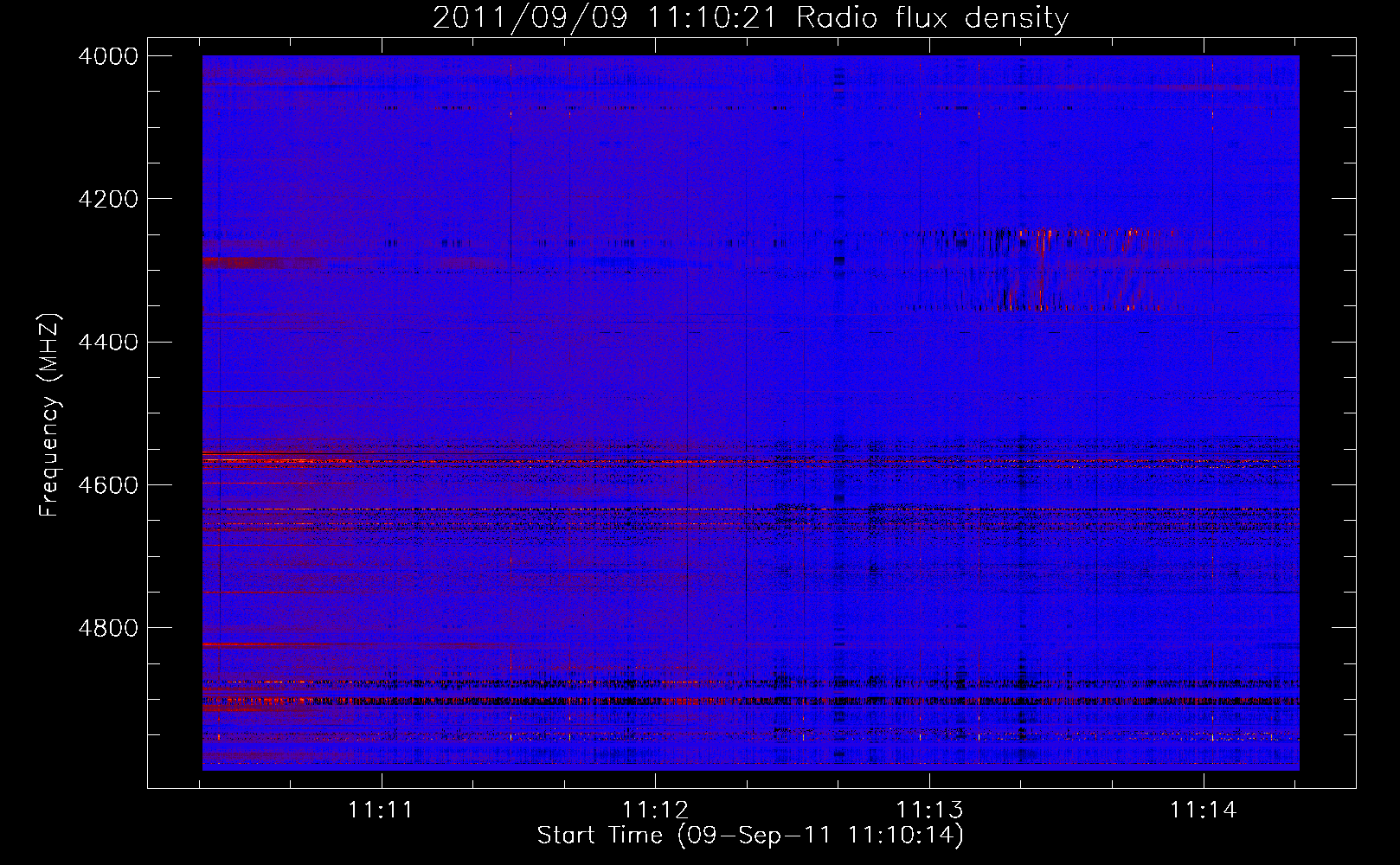The width and height of the screenshot is (1400, 865).
Task: Click the 4400 frequency axis label
Action: click(x=108, y=342)
